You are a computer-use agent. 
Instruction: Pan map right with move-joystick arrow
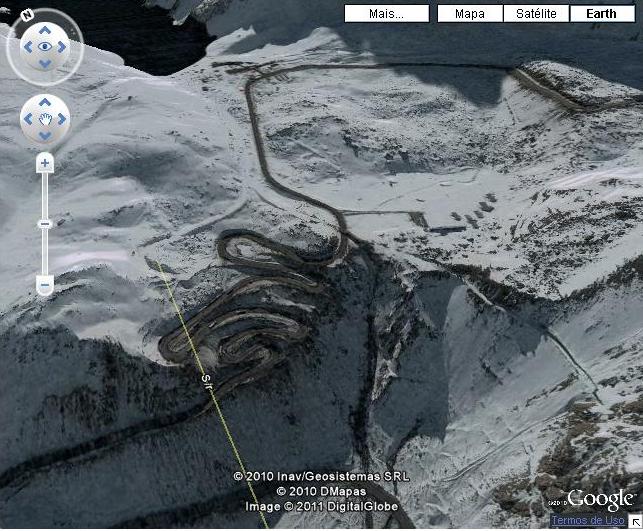coord(62,119)
